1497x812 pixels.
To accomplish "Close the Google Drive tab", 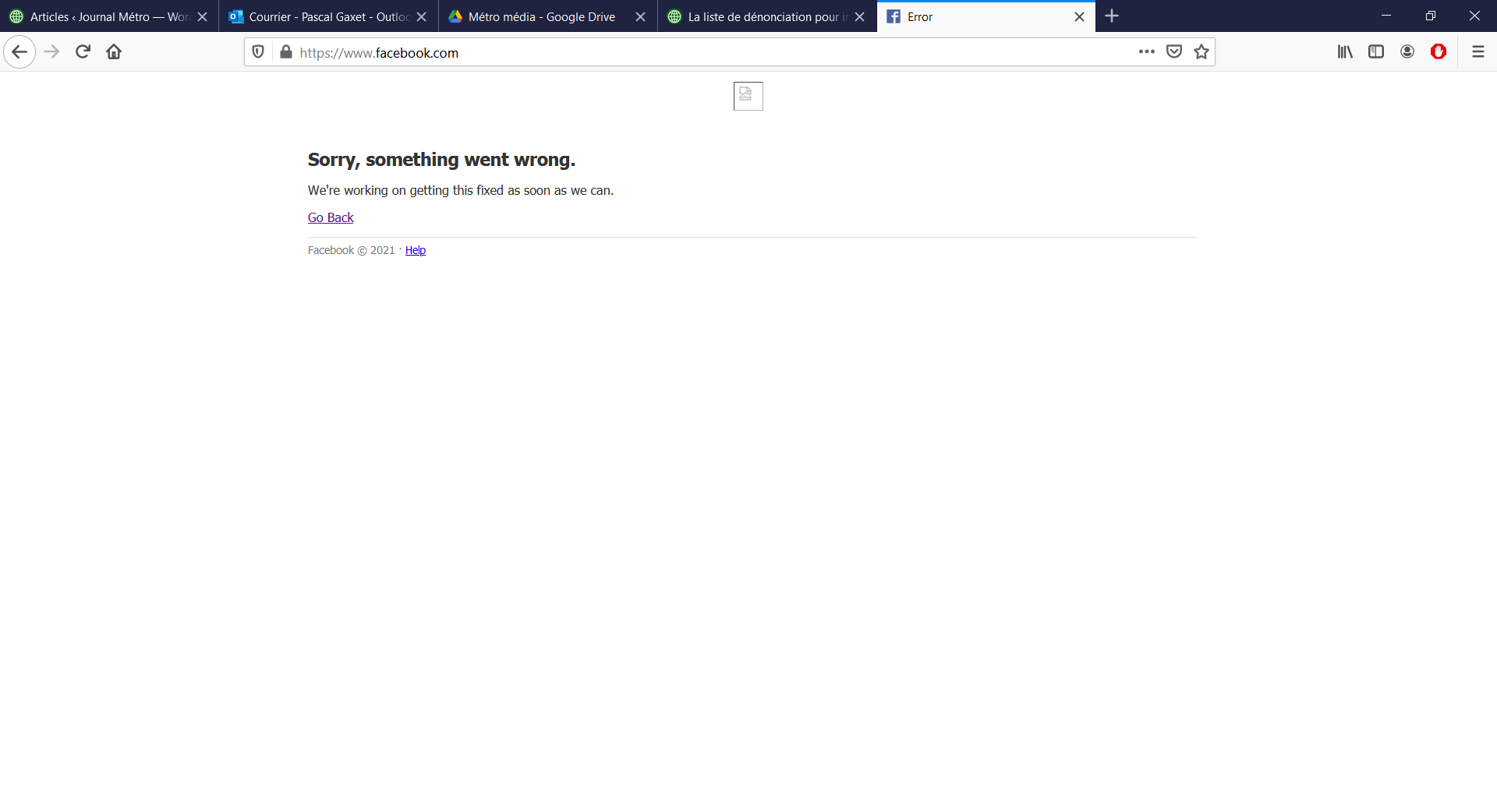I will pos(640,16).
